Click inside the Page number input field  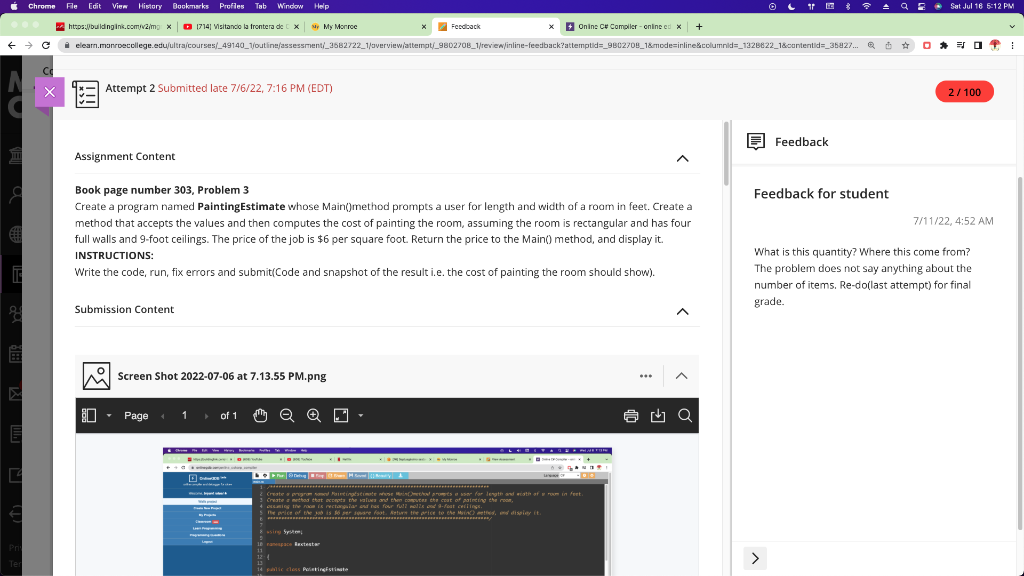[183, 415]
